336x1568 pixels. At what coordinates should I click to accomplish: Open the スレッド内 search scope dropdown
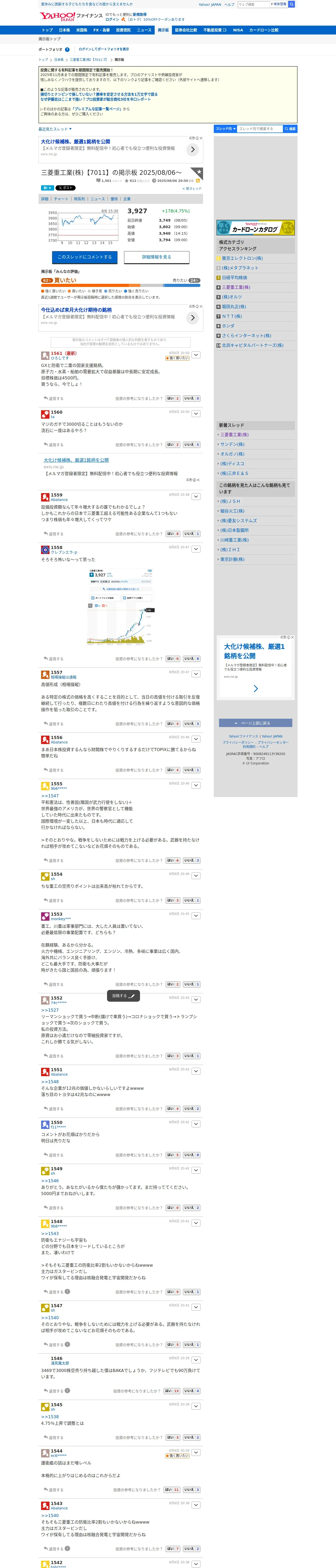(225, 129)
